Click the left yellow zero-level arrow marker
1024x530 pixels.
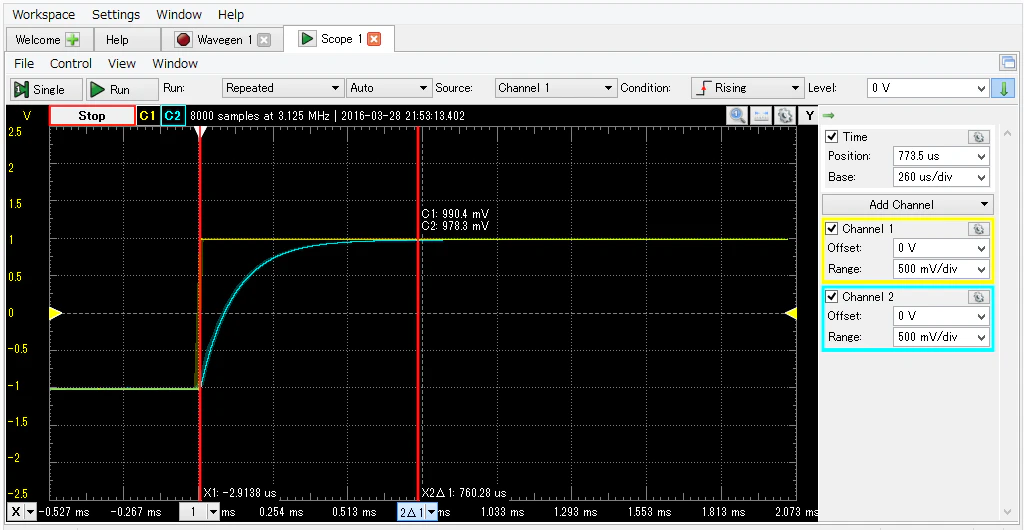(56, 314)
